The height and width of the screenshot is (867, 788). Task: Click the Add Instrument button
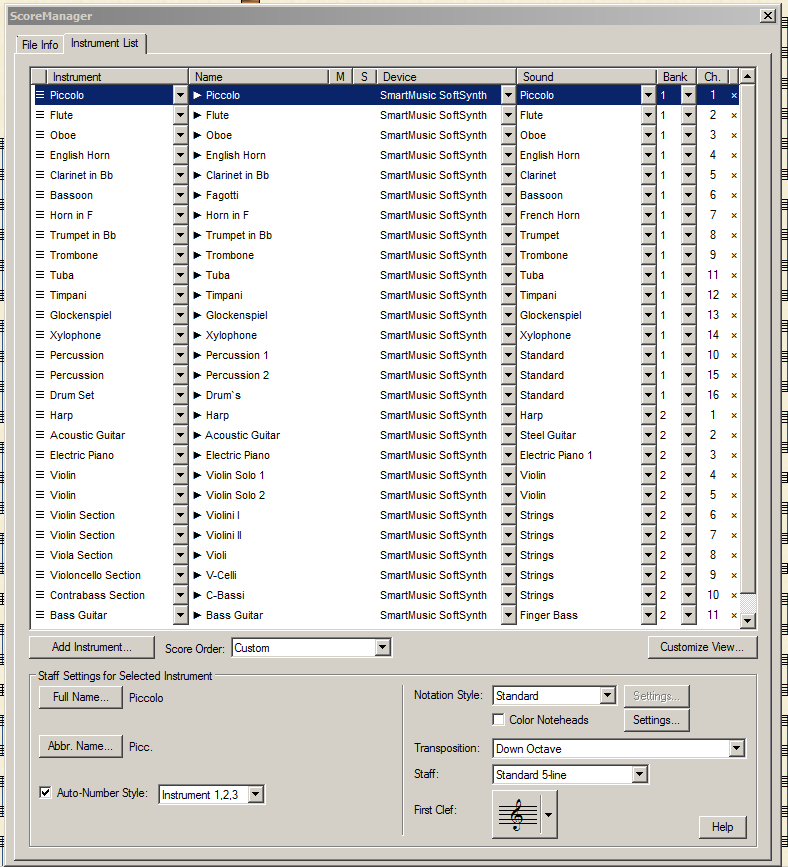90,648
